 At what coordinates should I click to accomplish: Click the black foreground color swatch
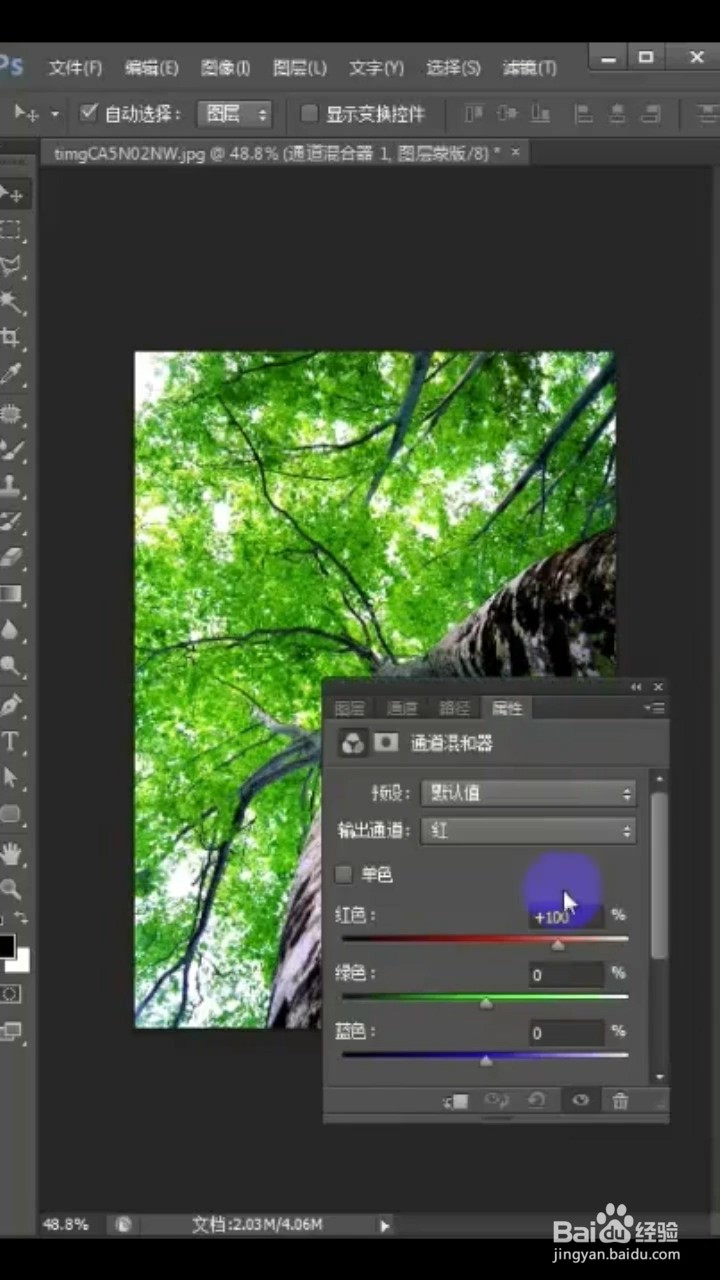pos(6,945)
